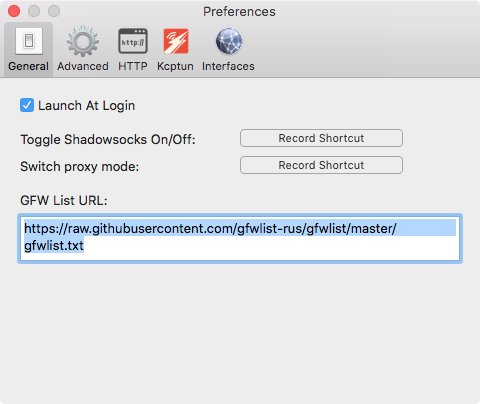The image size is (480, 404).
Task: Switch to the Advanced tab label
Action: coord(83,66)
